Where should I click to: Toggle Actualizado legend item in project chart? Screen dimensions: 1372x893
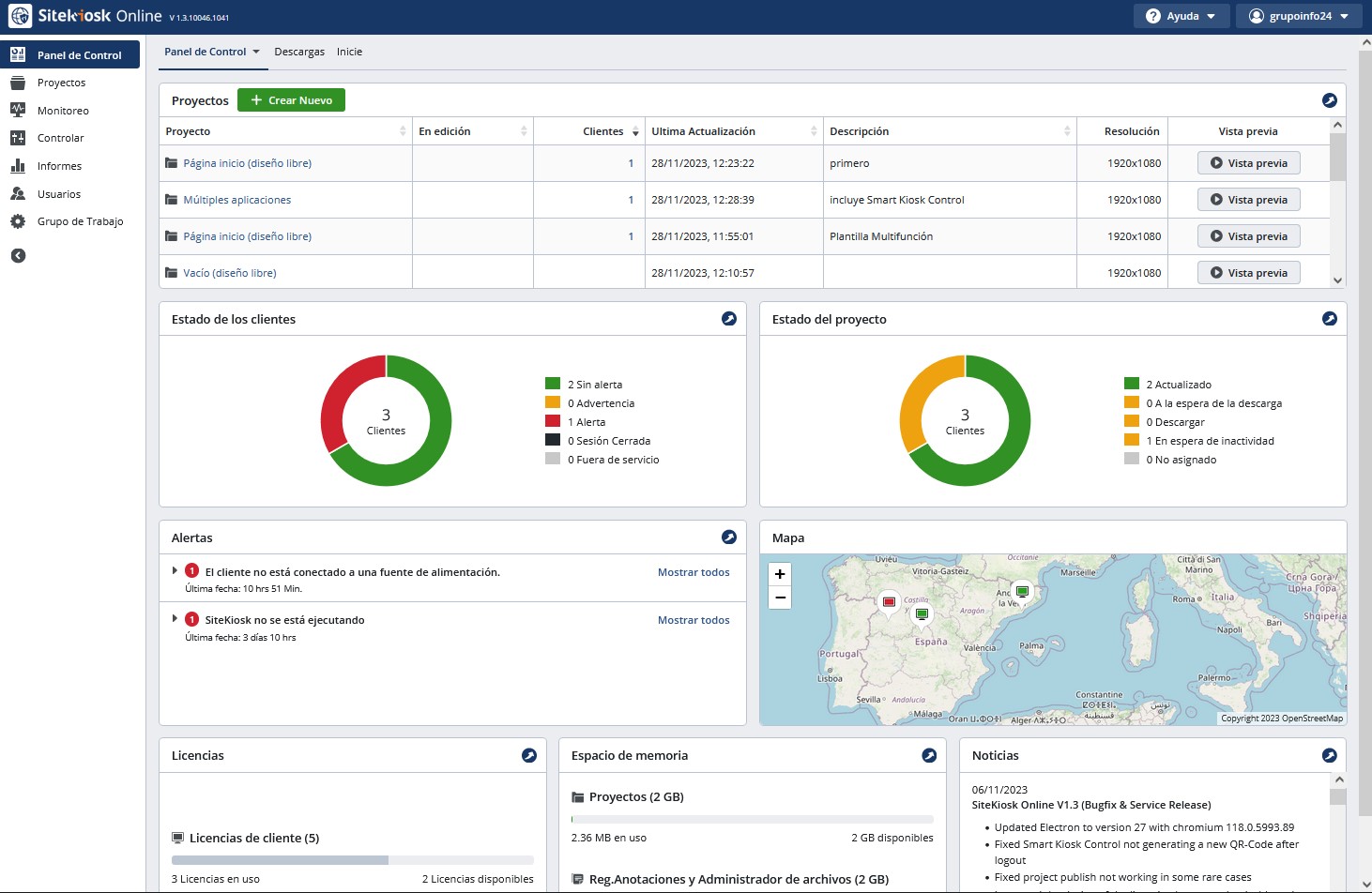point(1178,385)
